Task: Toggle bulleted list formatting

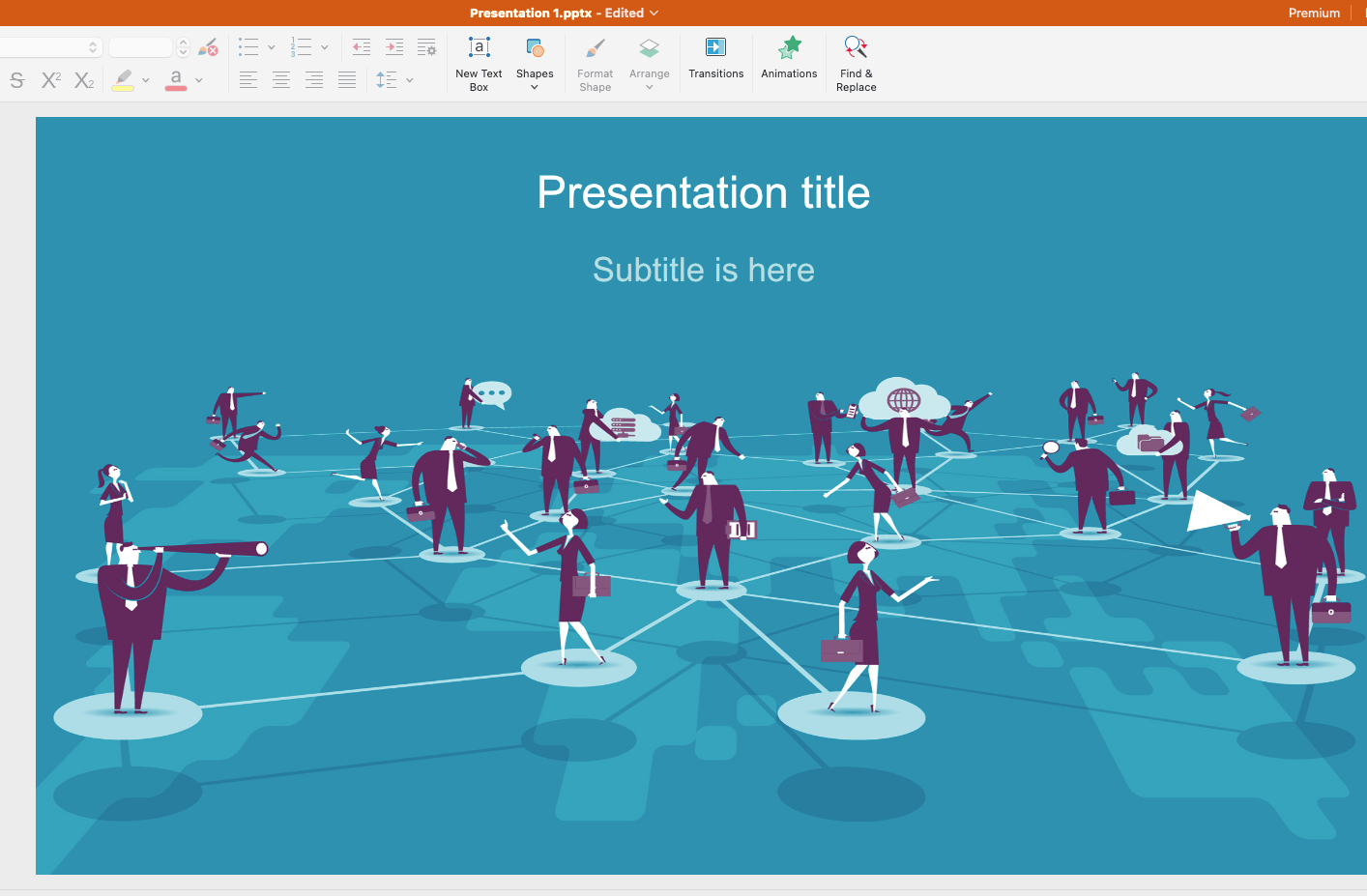Action: [x=249, y=46]
